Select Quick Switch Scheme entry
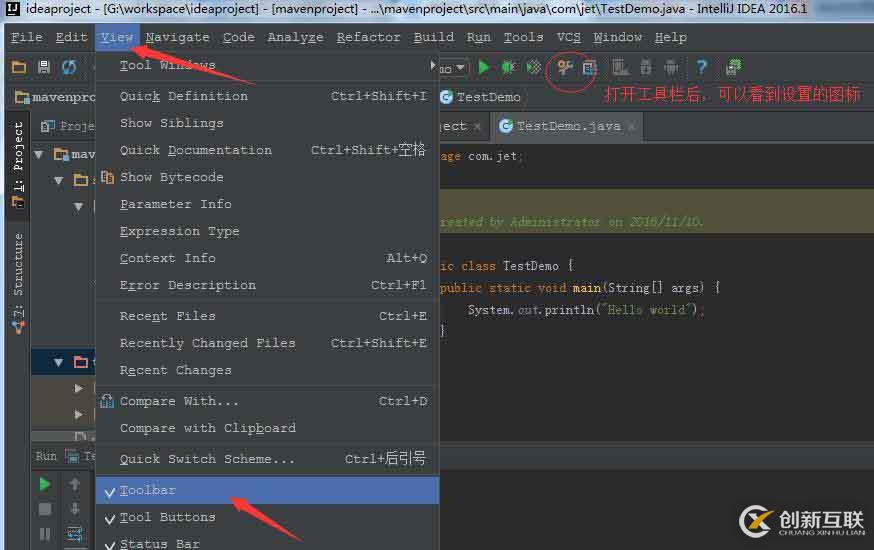Image resolution: width=874 pixels, height=550 pixels. click(x=268, y=459)
